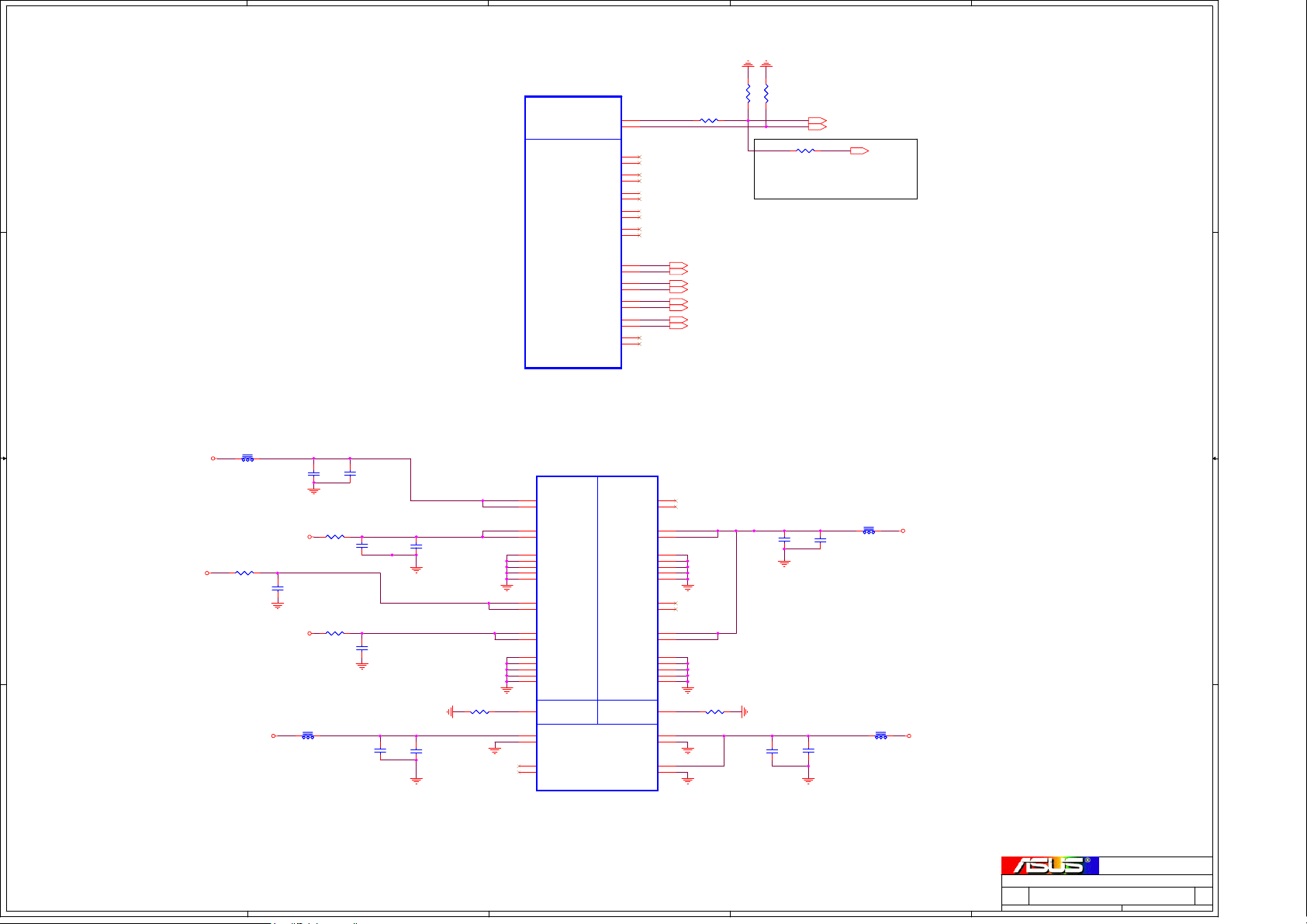The image size is (1307, 924).
Task: Select the grounded resistor right of lower chip
Action: (714, 711)
